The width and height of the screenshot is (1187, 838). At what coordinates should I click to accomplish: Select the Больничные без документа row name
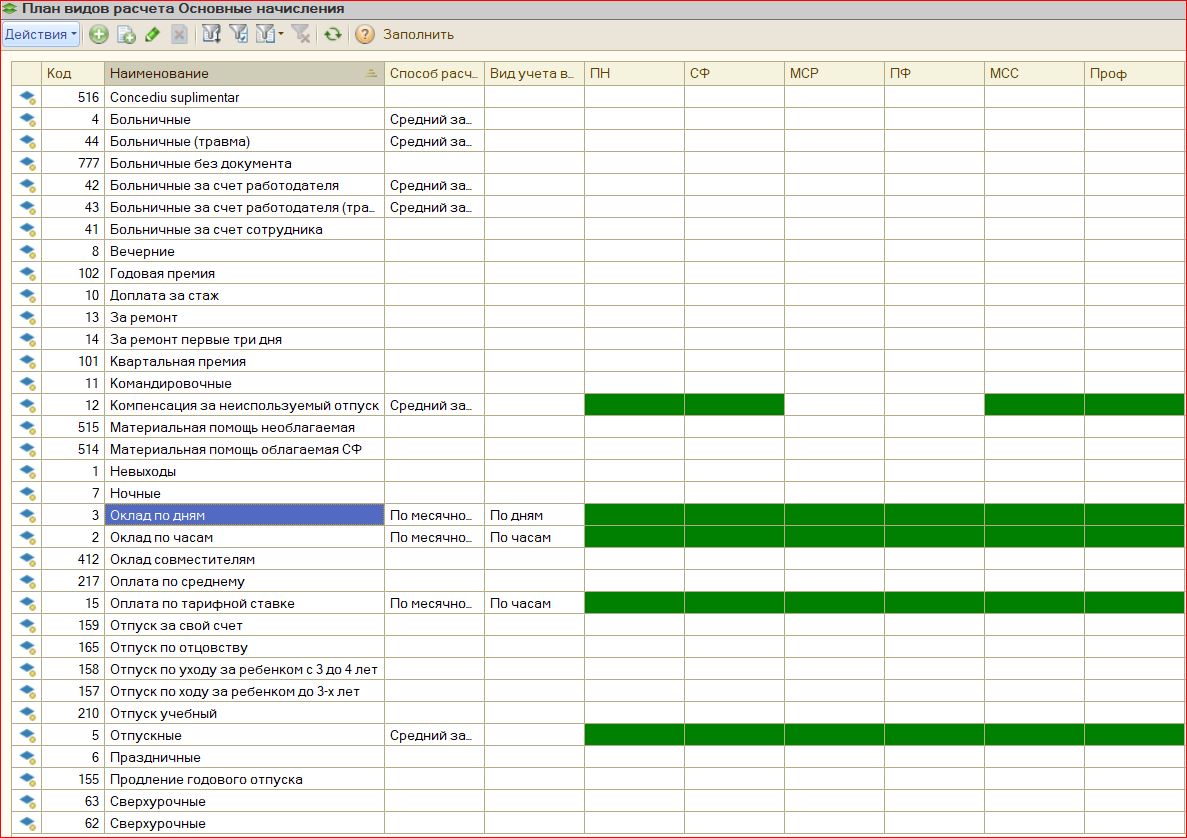[x=245, y=163]
